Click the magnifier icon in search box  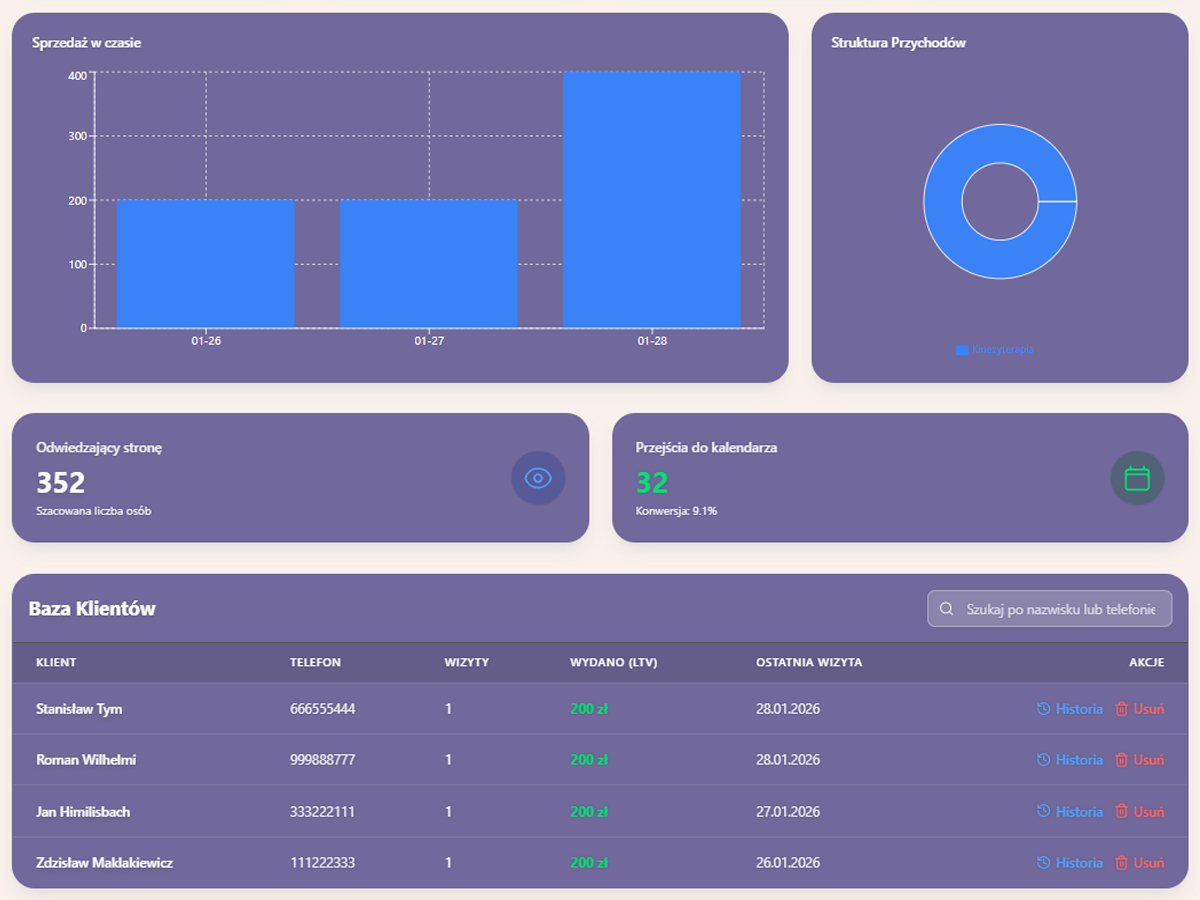(x=946, y=609)
